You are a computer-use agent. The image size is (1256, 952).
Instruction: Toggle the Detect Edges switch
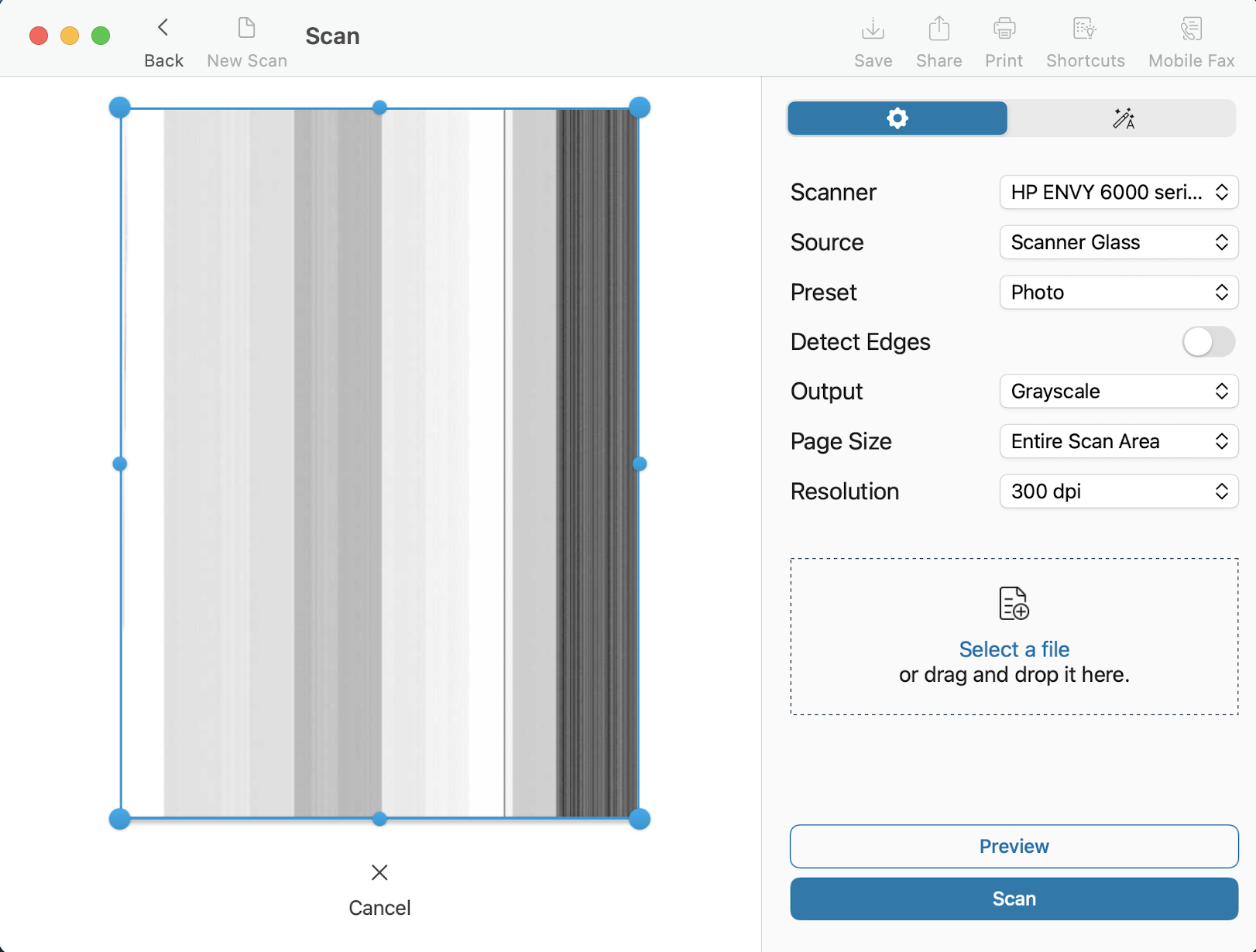click(1207, 342)
